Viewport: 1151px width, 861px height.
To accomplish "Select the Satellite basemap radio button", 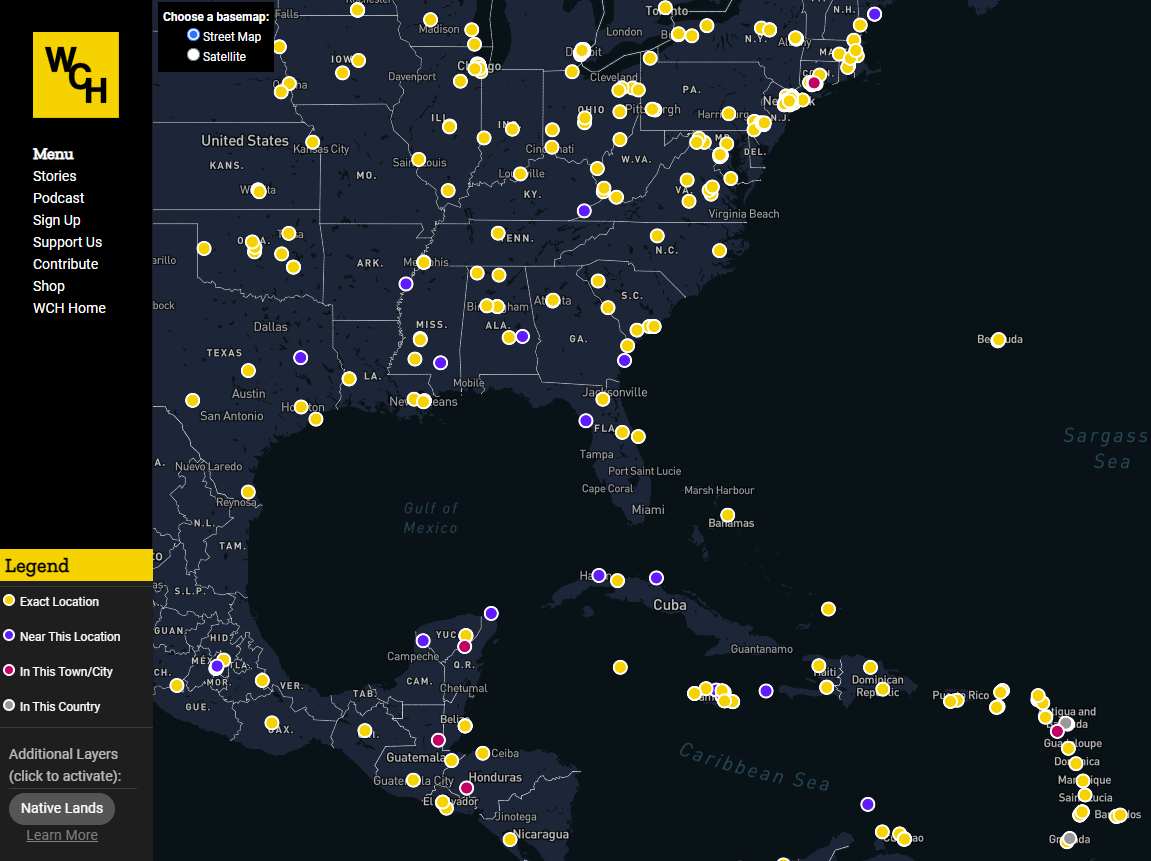I will [x=193, y=55].
